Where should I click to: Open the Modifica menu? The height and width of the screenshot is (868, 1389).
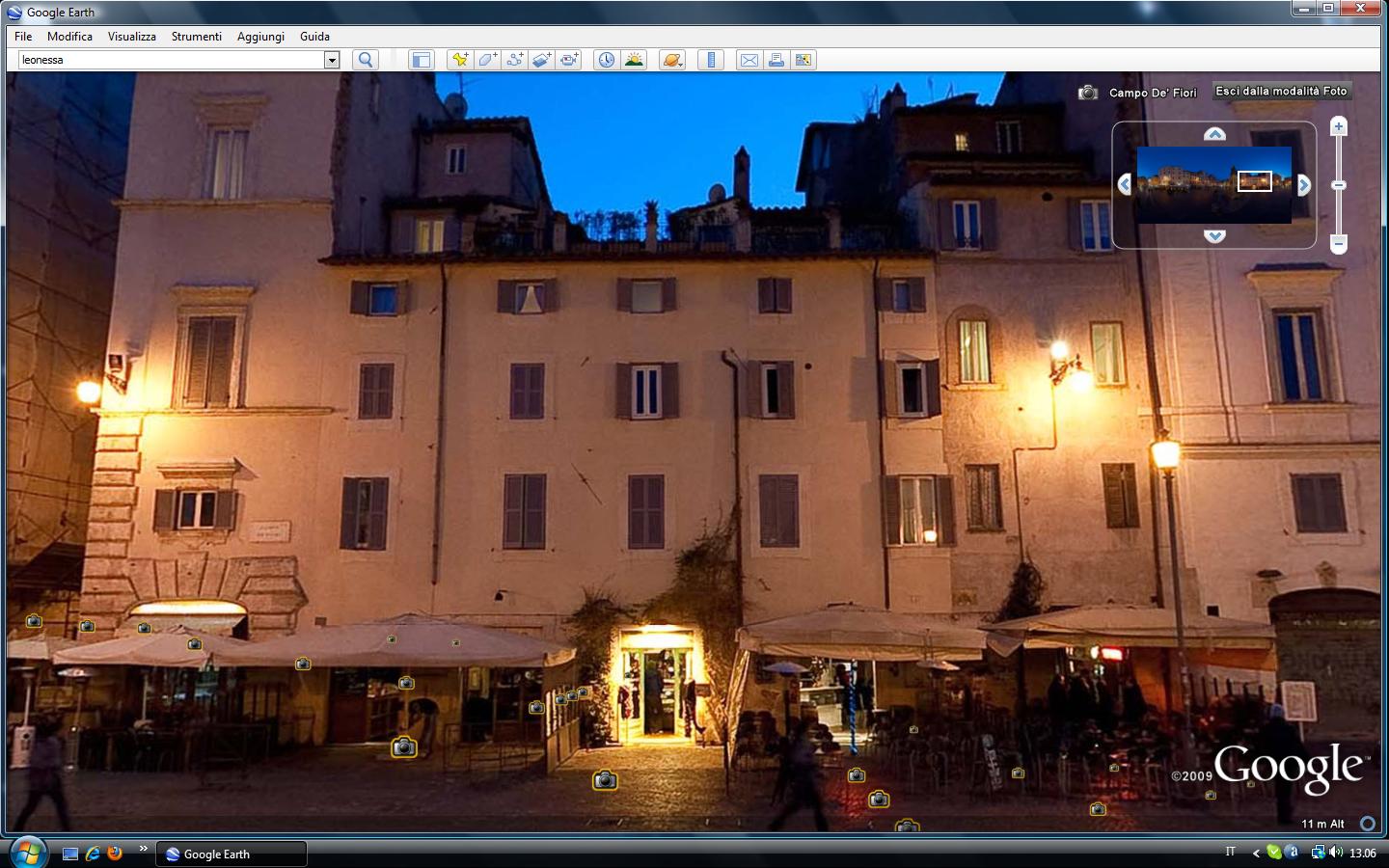coord(69,37)
